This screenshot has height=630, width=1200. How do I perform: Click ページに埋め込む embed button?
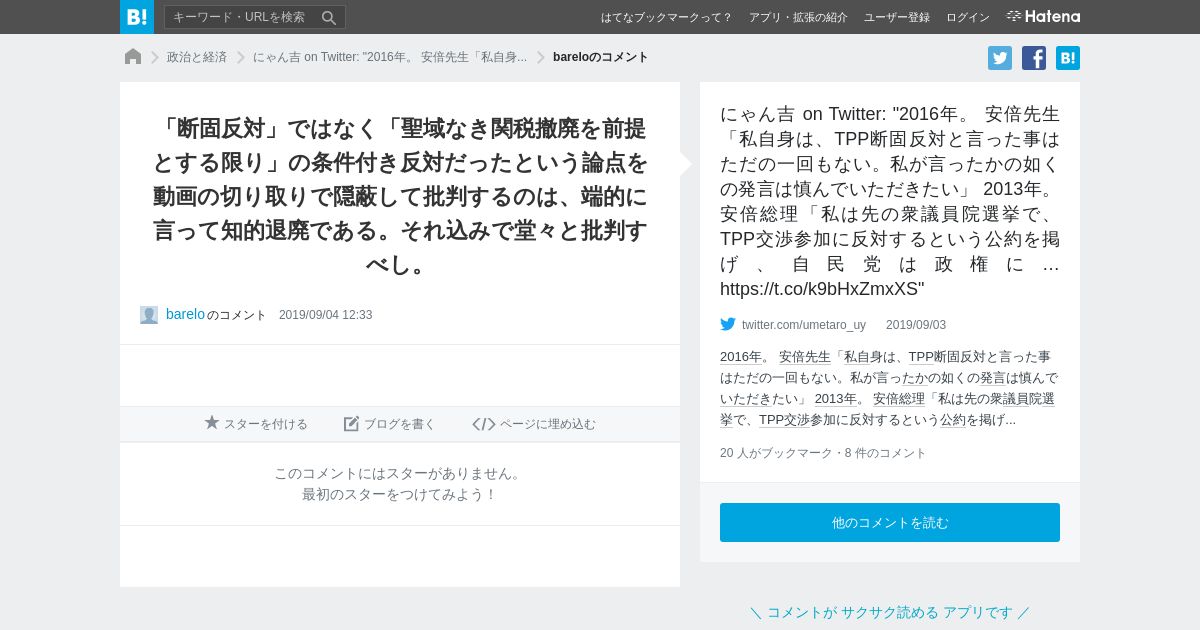coord(534,424)
